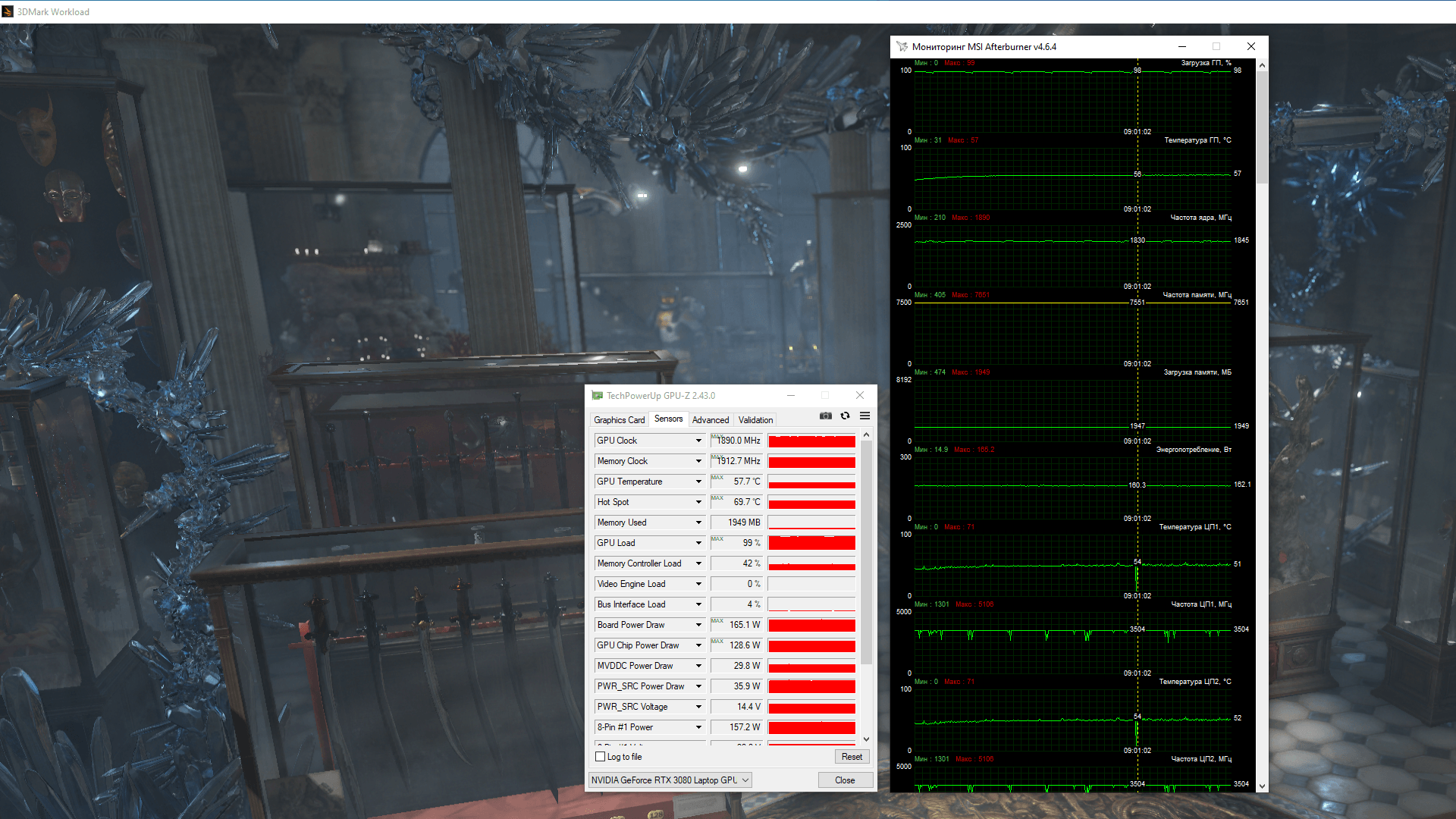
Task: Click the 3DMark Workload window icon
Action: tap(8, 11)
